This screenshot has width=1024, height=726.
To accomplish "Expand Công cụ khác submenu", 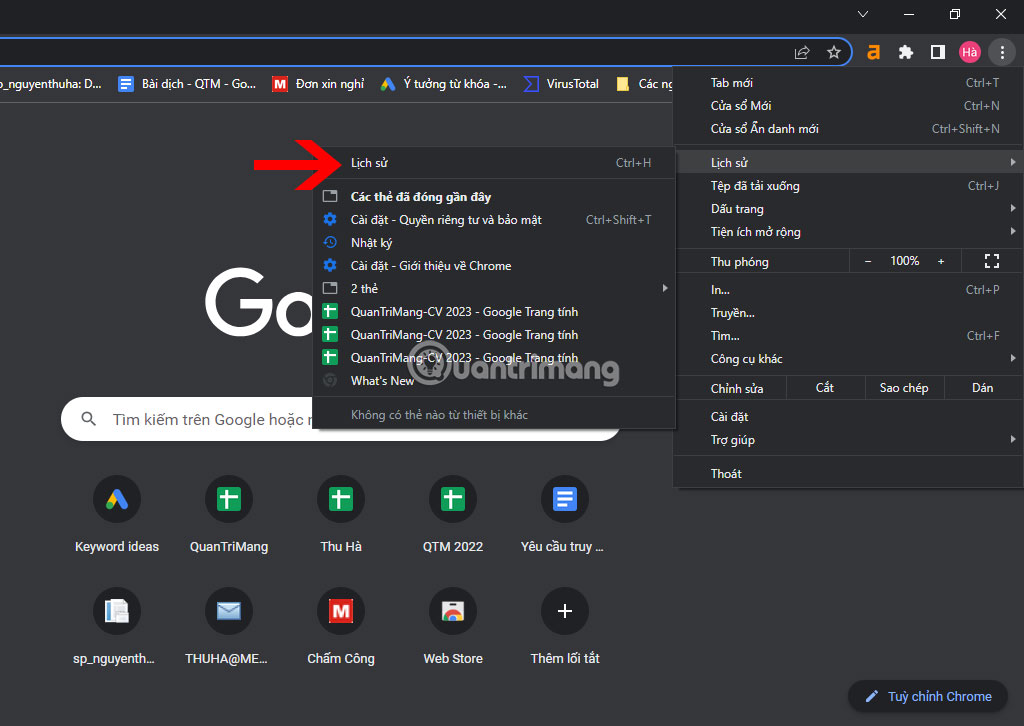I will click(x=848, y=358).
